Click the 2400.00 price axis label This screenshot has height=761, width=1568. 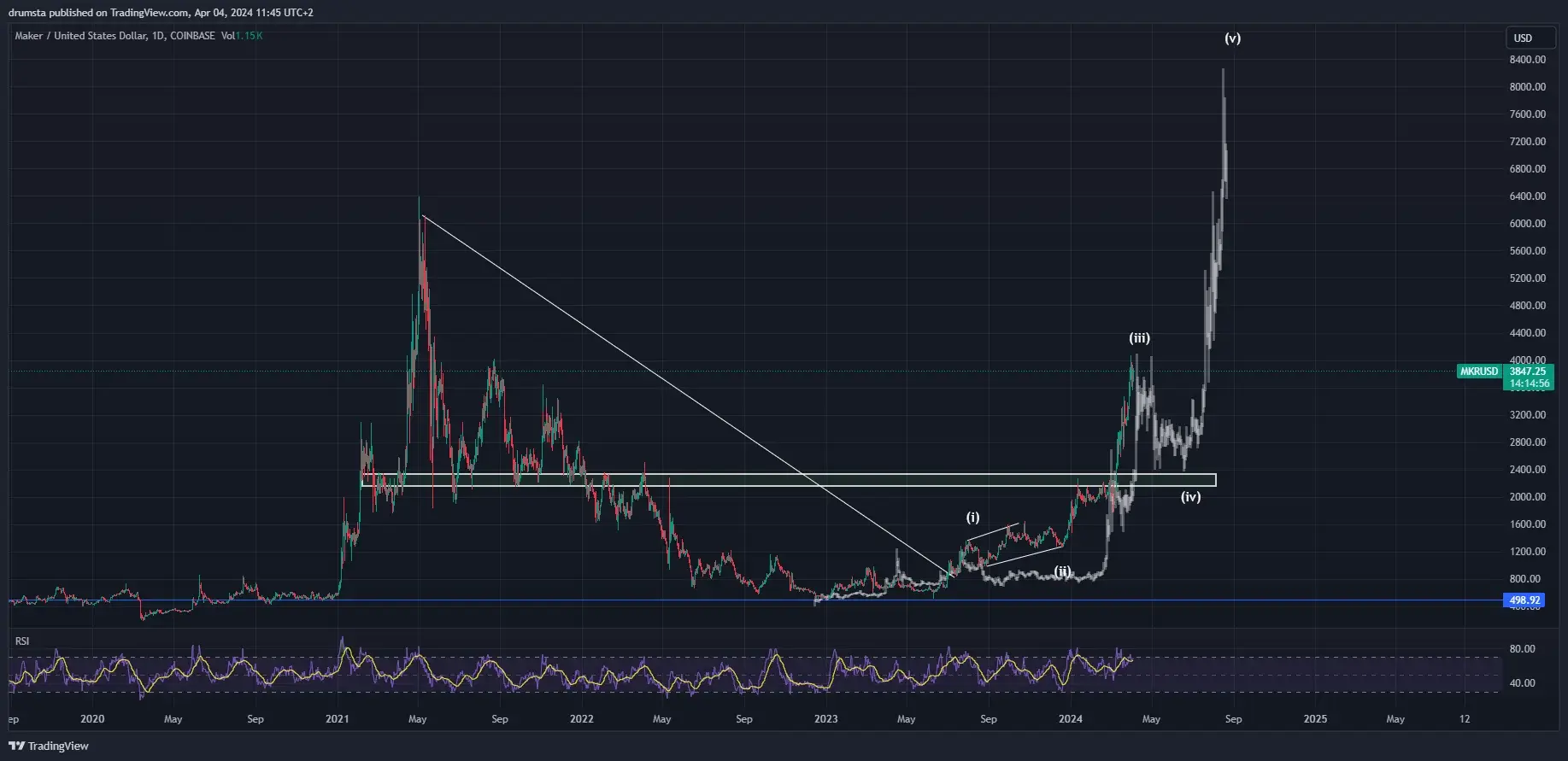click(1527, 470)
